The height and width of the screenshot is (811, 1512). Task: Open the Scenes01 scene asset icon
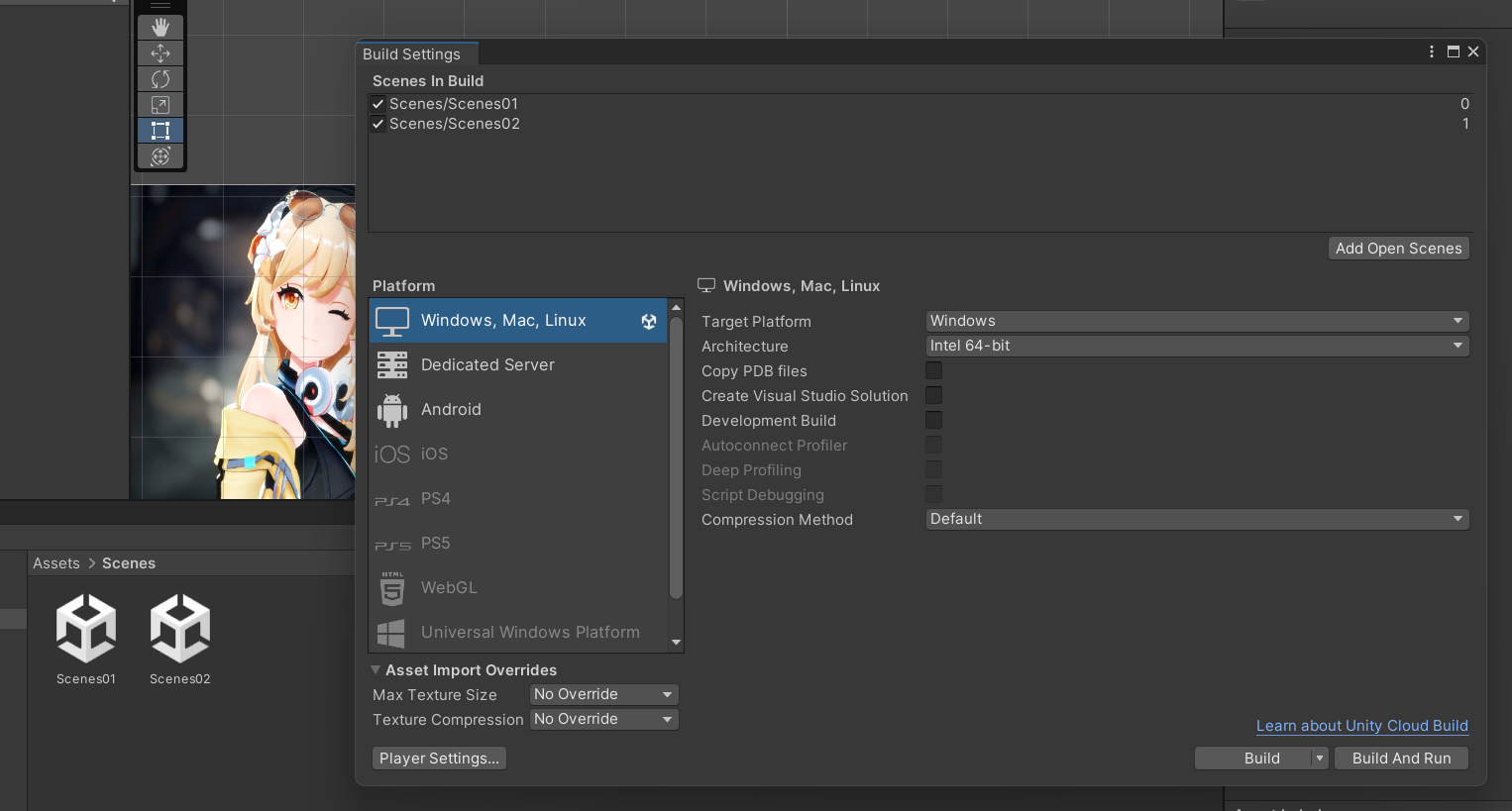tap(86, 628)
